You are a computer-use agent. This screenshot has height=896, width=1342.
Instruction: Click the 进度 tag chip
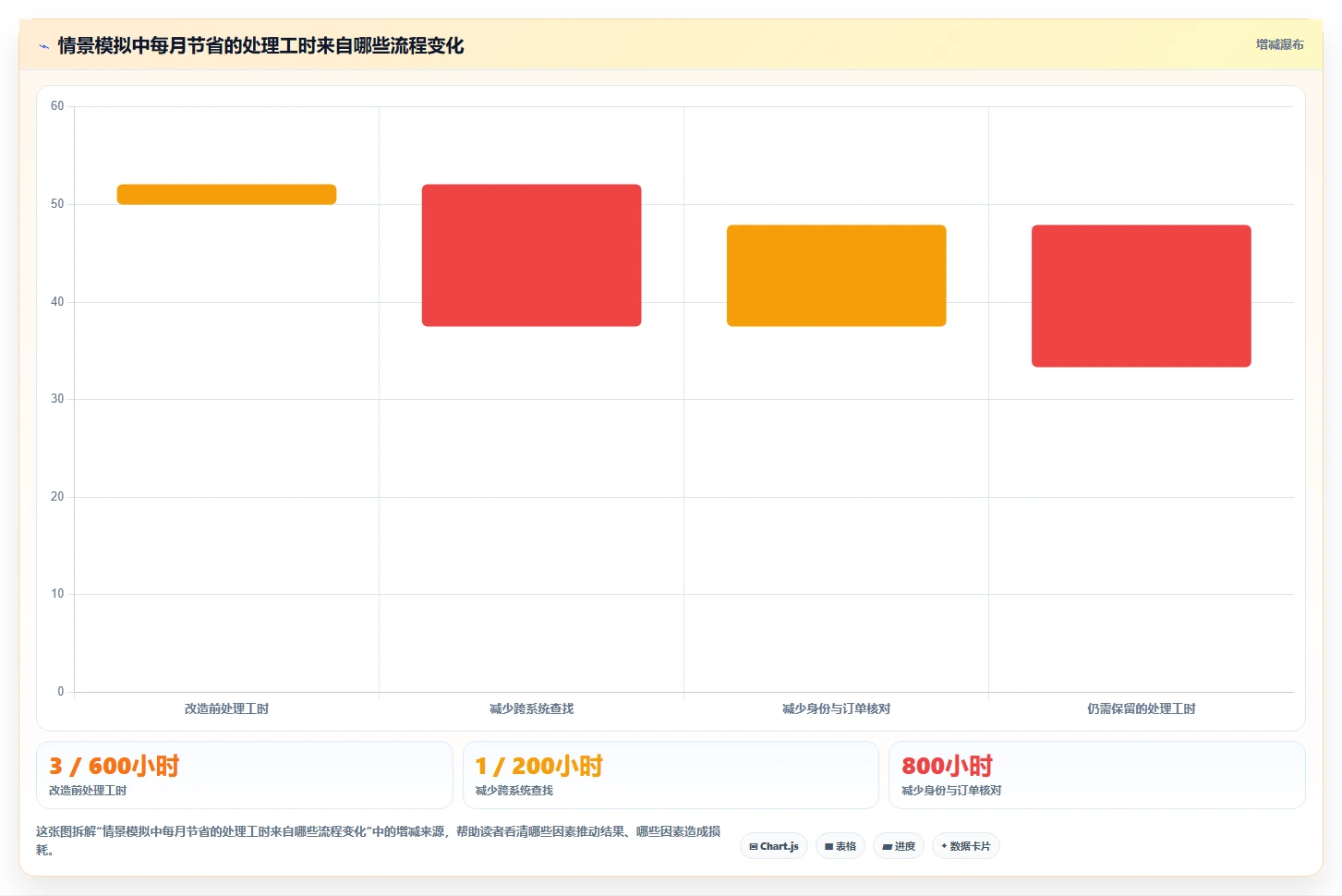[x=899, y=846]
